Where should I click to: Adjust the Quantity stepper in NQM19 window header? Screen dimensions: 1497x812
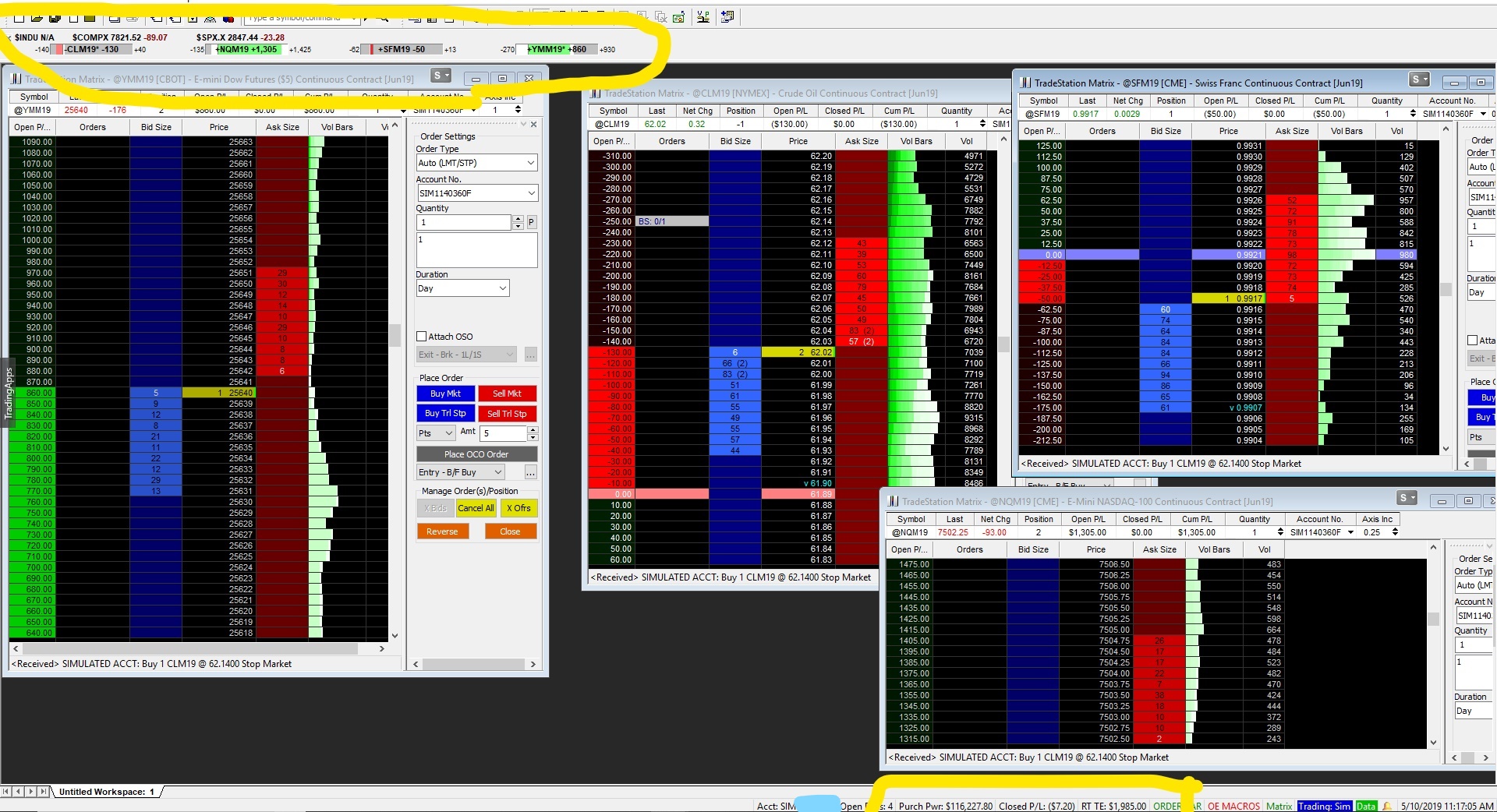pyautogui.click(x=1280, y=532)
